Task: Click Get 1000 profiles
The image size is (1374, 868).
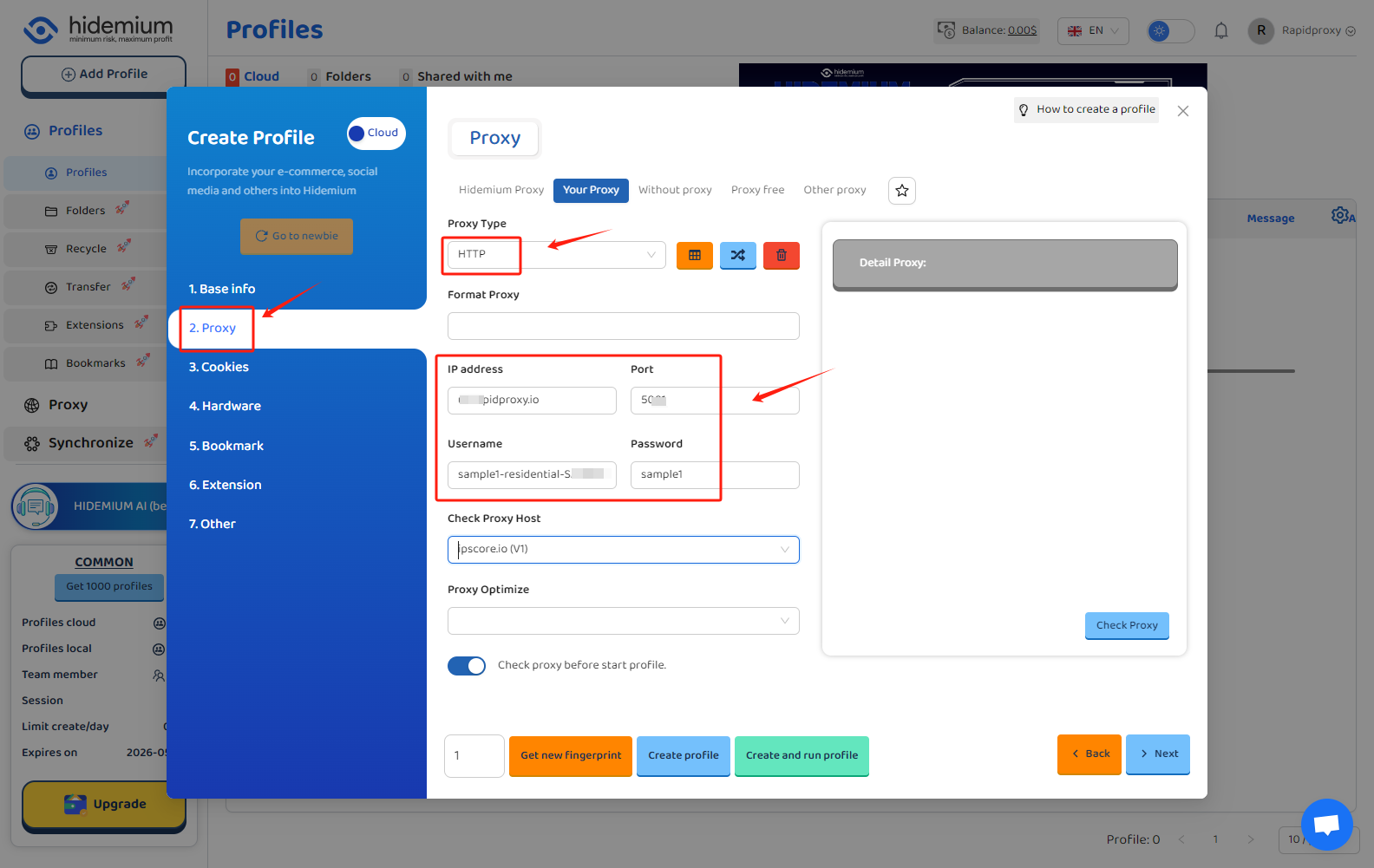Action: click(x=109, y=587)
